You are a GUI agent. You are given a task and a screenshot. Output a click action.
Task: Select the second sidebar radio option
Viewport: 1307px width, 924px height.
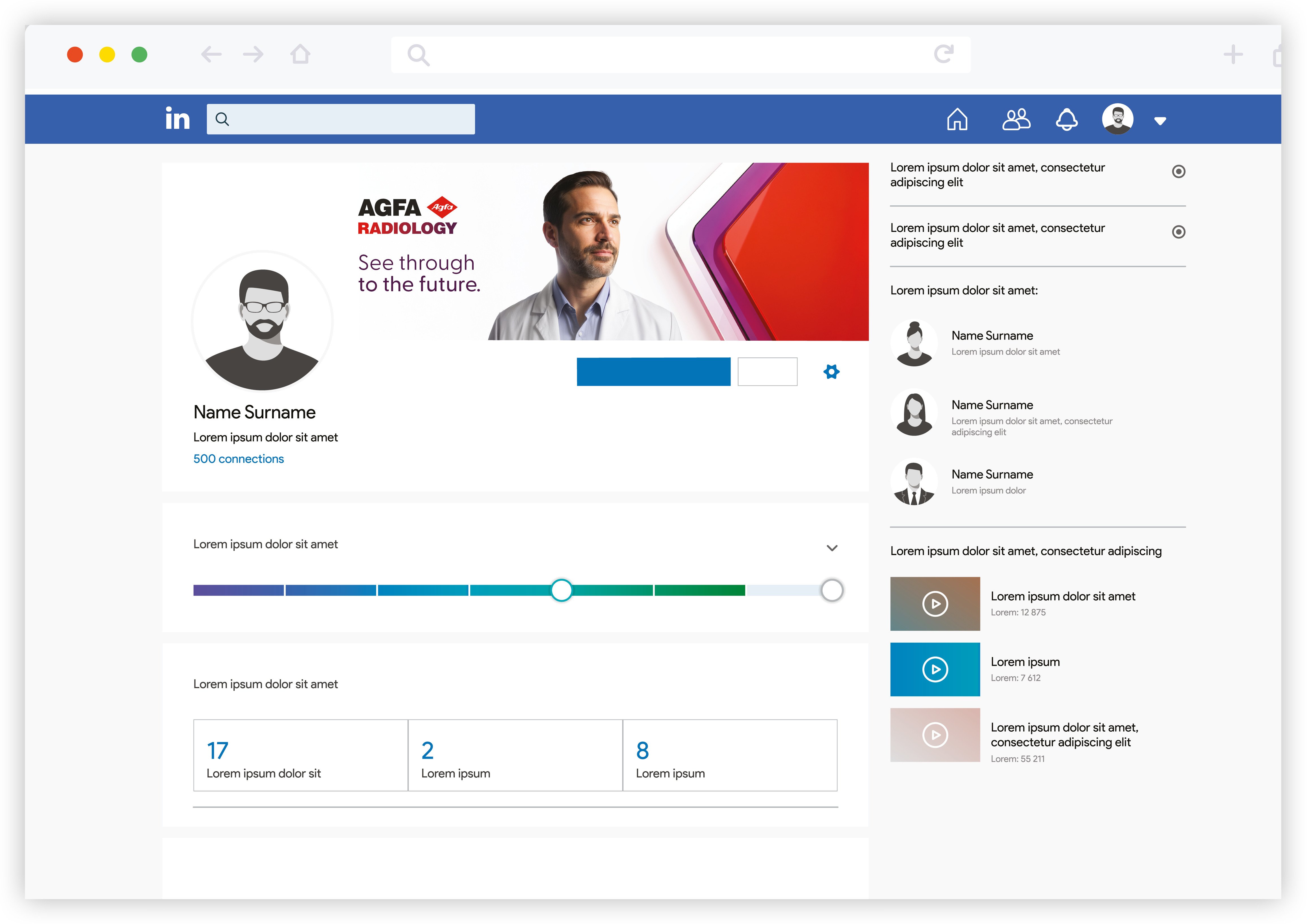tap(1179, 232)
